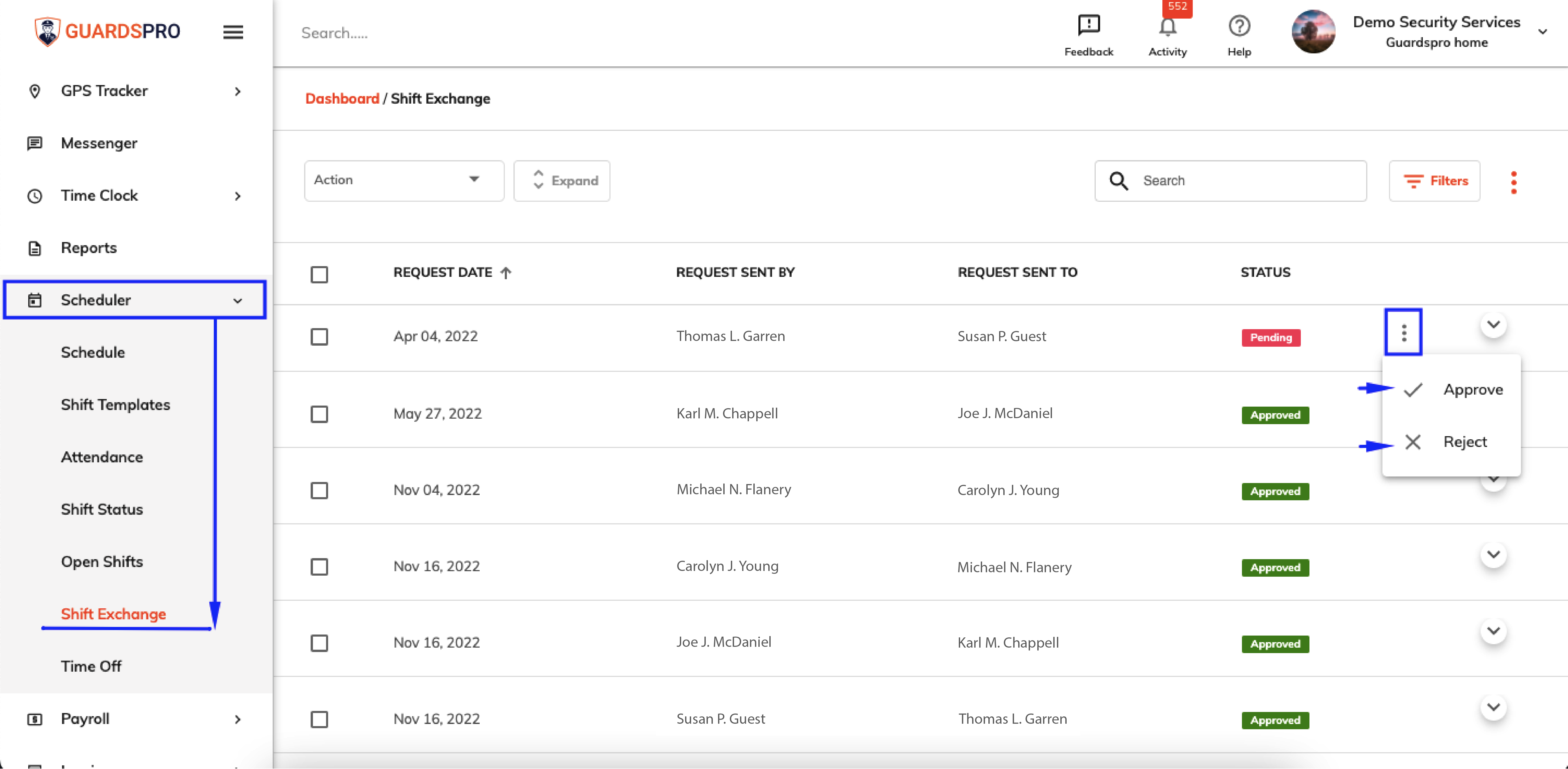Click the Time Clock icon
The width and height of the screenshot is (1568, 769).
[35, 195]
